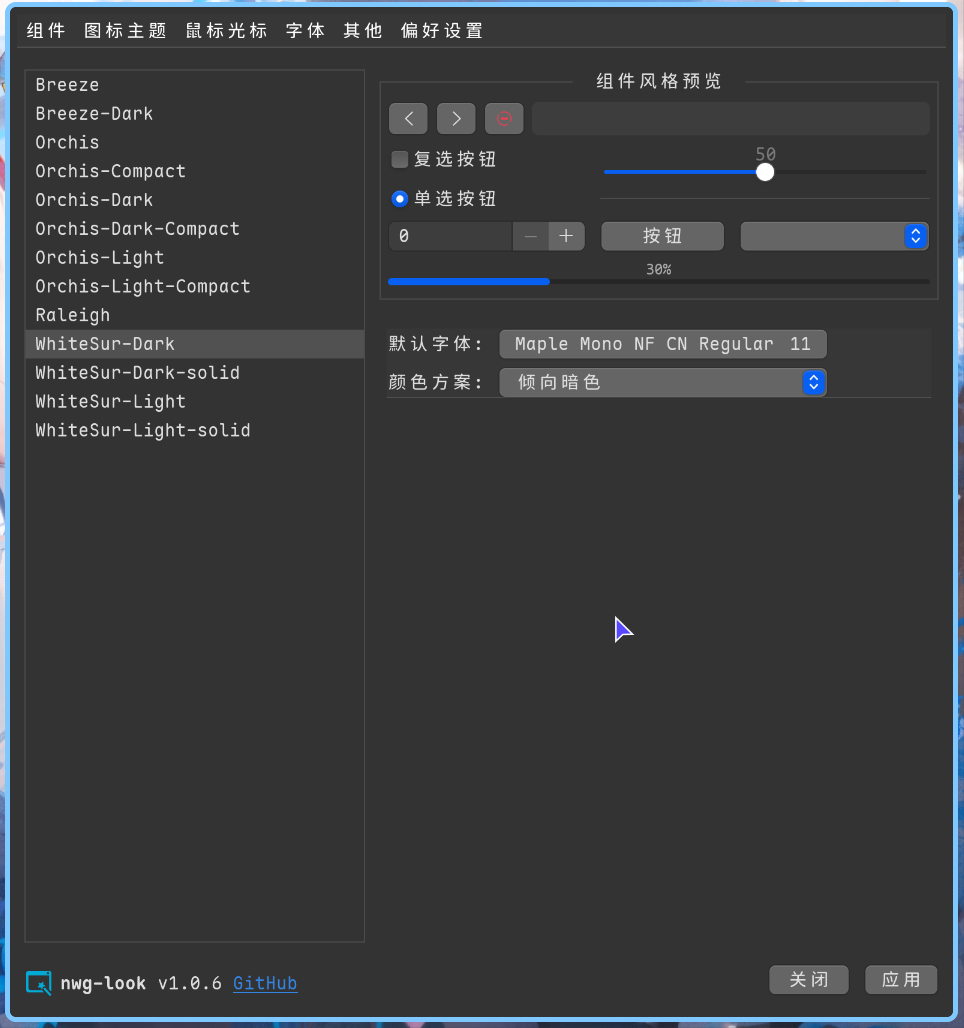This screenshot has width=964, height=1028.
Task: Click inside the spinbox showing 0
Action: pyautogui.click(x=450, y=236)
